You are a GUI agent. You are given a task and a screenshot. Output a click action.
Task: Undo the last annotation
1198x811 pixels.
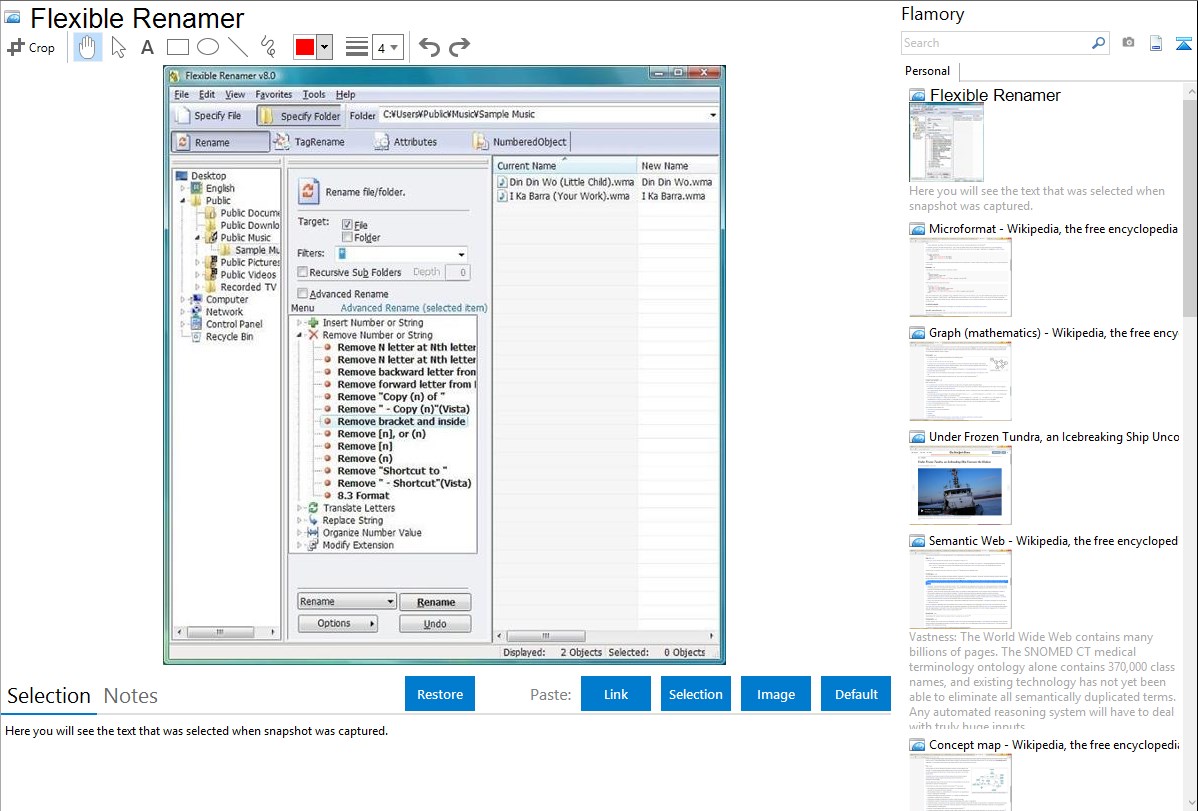pyautogui.click(x=429, y=47)
